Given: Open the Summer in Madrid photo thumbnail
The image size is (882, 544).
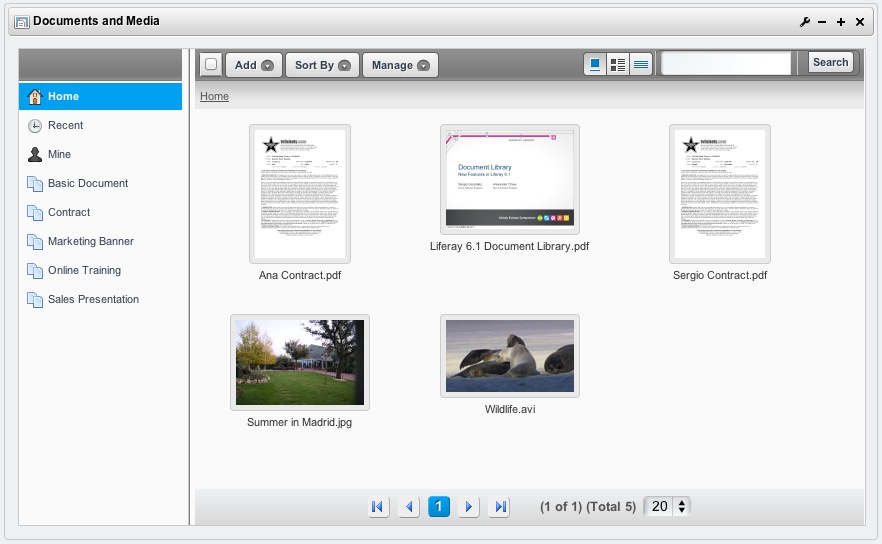Looking at the screenshot, I should click(x=300, y=362).
